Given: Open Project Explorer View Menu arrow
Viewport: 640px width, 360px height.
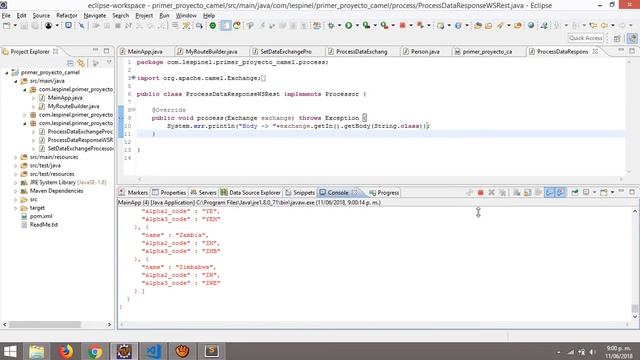Looking at the screenshot, I should tap(109, 62).
